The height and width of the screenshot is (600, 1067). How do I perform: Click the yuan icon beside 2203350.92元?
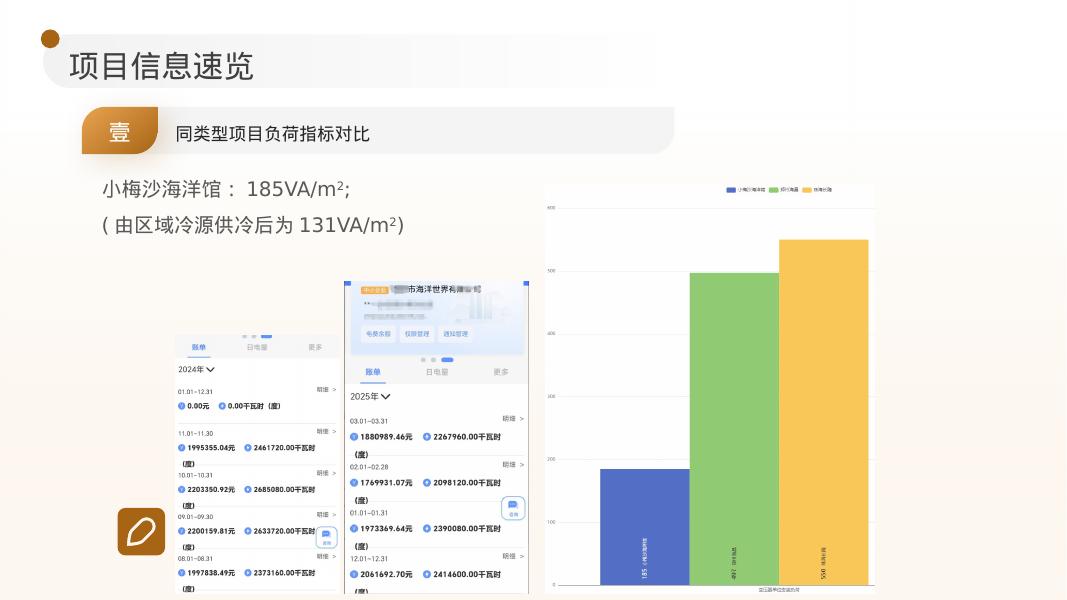[x=182, y=489]
